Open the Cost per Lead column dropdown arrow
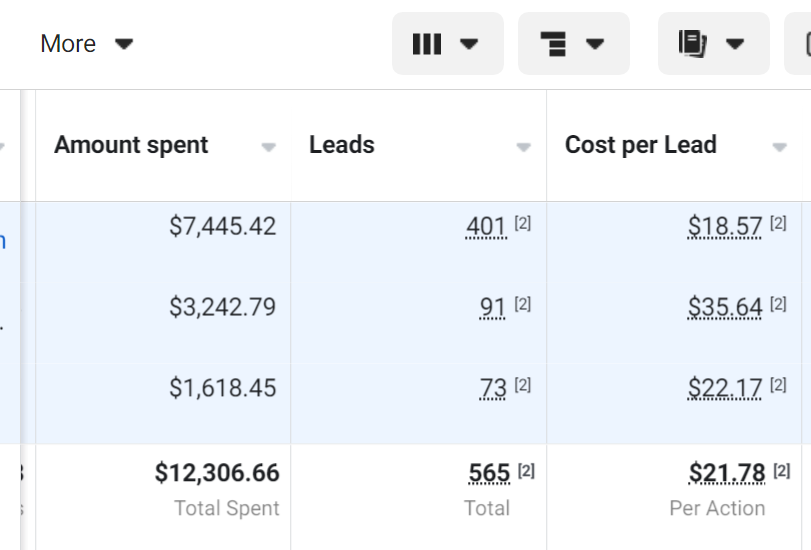811x550 pixels. tap(779, 147)
